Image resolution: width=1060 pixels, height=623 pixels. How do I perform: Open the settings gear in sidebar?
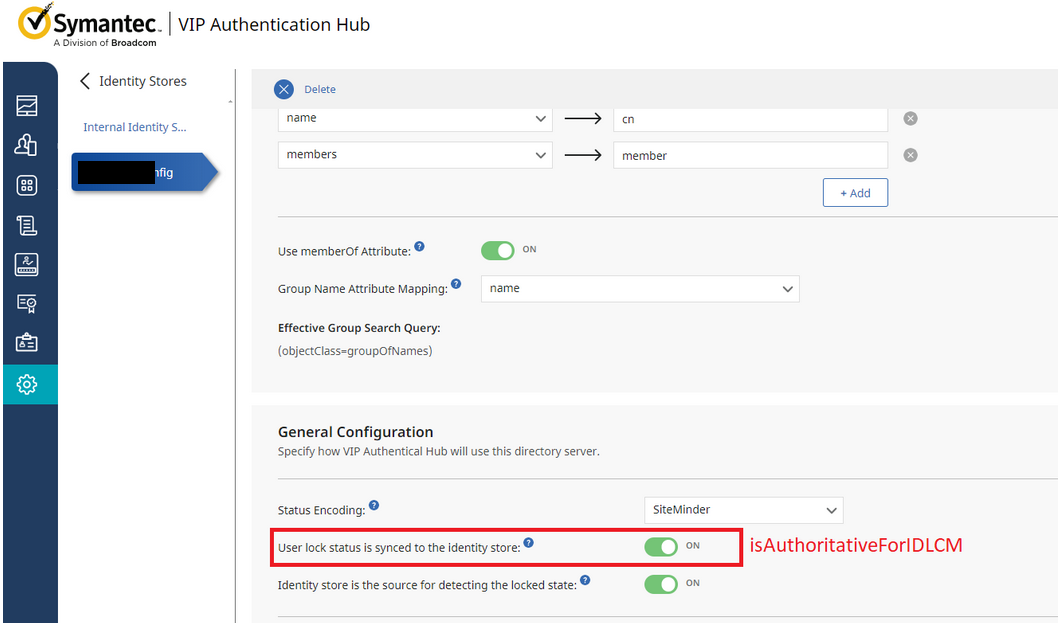[x=27, y=384]
